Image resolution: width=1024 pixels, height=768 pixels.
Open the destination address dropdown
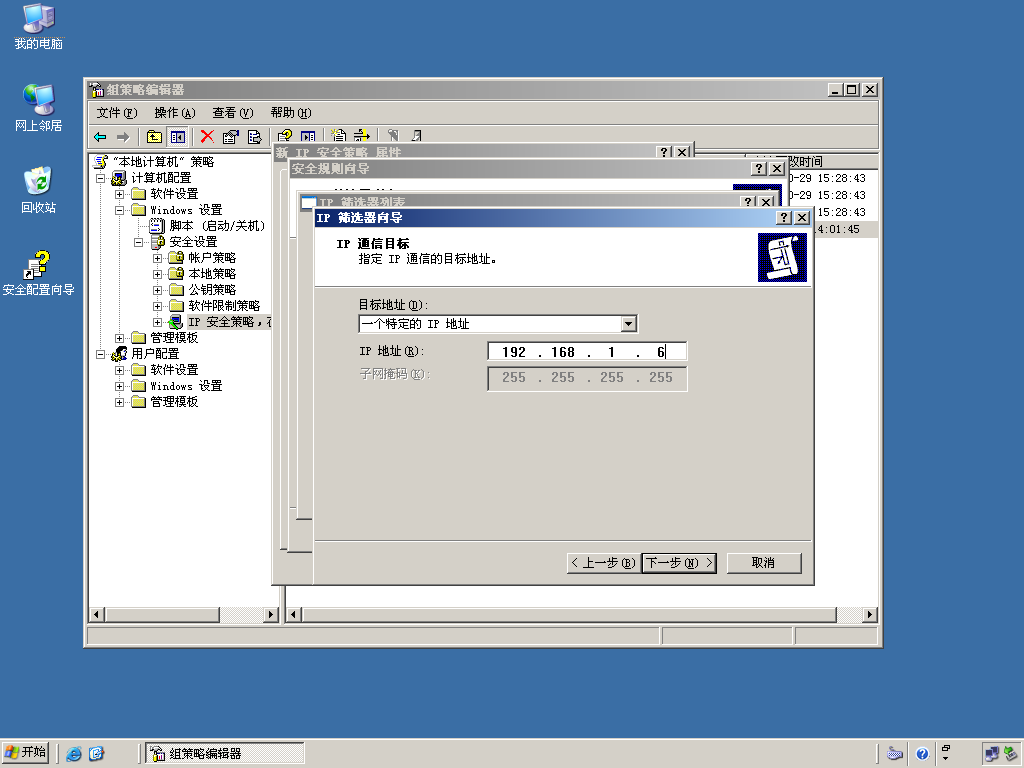628,324
